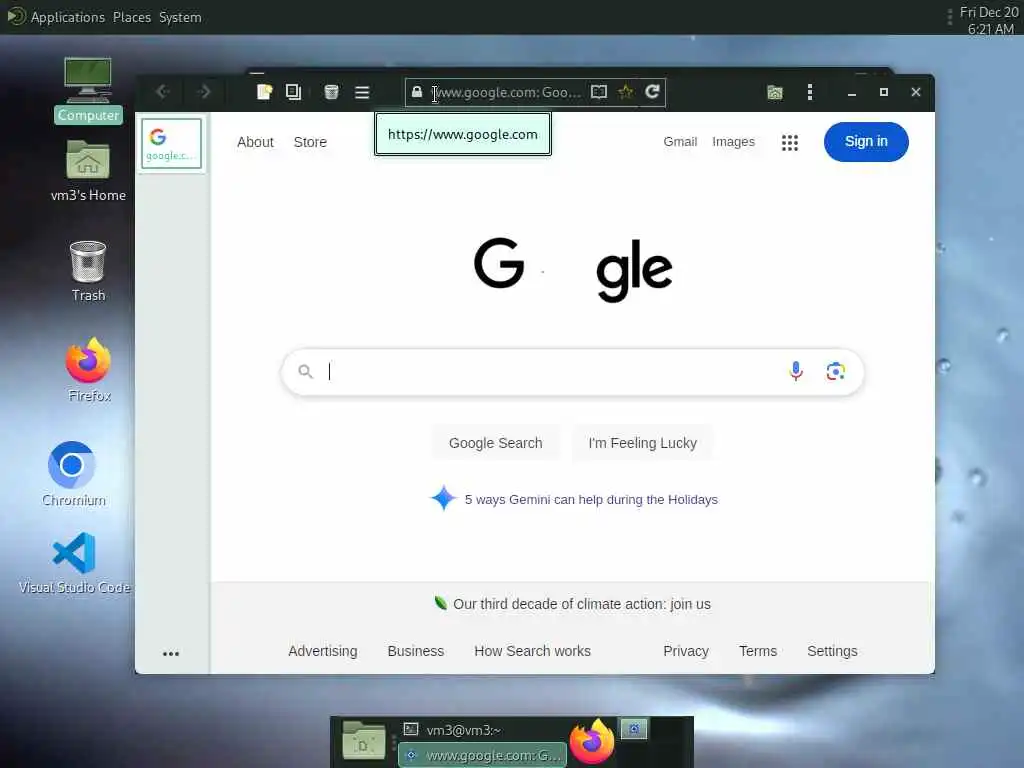Screen dimensions: 1024x768
Task: Click the blue Gemini sparkle icon
Action: tap(443, 498)
